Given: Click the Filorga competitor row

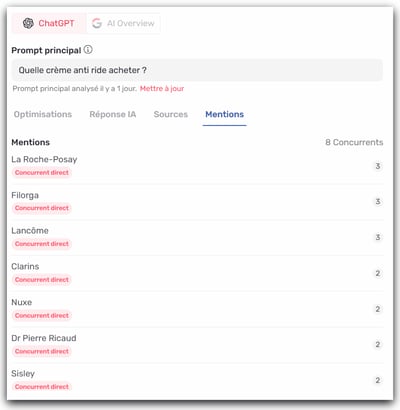Looking at the screenshot, I should (197, 202).
